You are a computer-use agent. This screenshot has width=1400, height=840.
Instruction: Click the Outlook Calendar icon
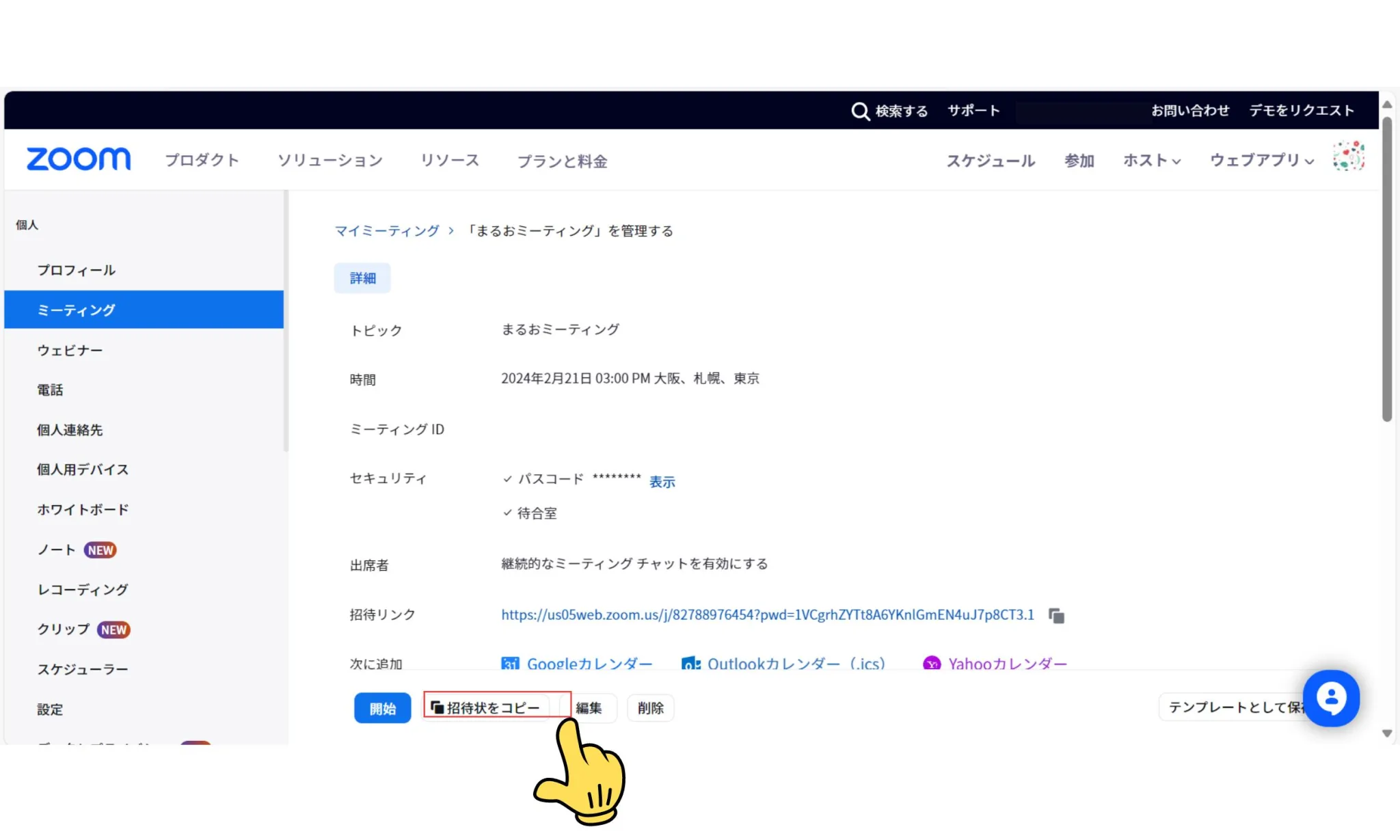(x=691, y=663)
